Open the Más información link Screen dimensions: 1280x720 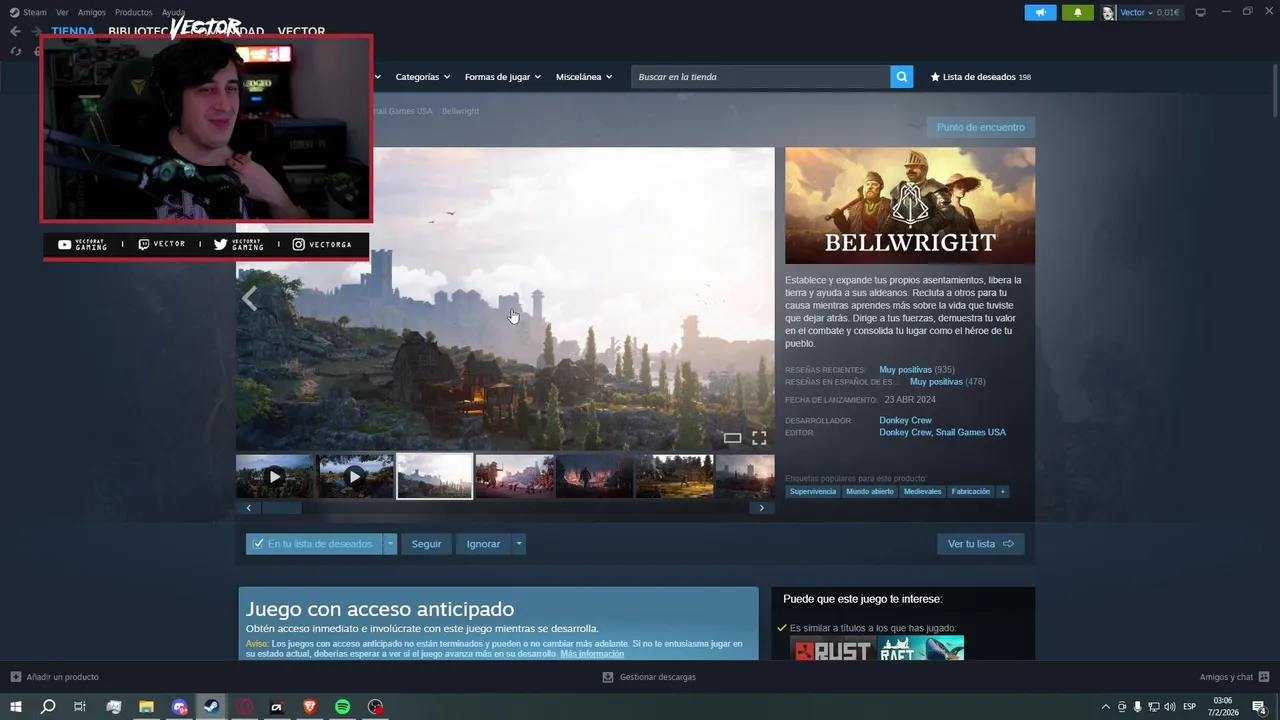pos(592,654)
